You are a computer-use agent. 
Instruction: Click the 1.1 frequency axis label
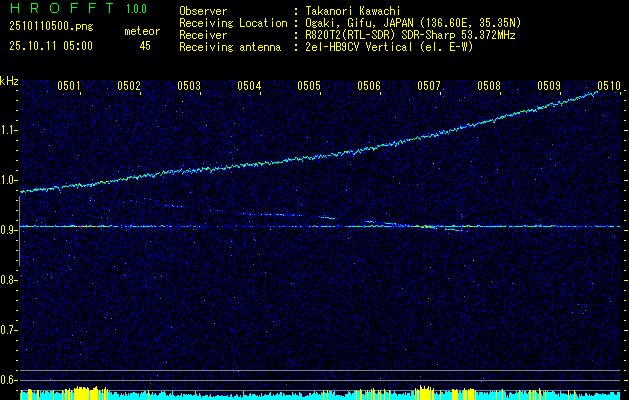[x=9, y=130]
